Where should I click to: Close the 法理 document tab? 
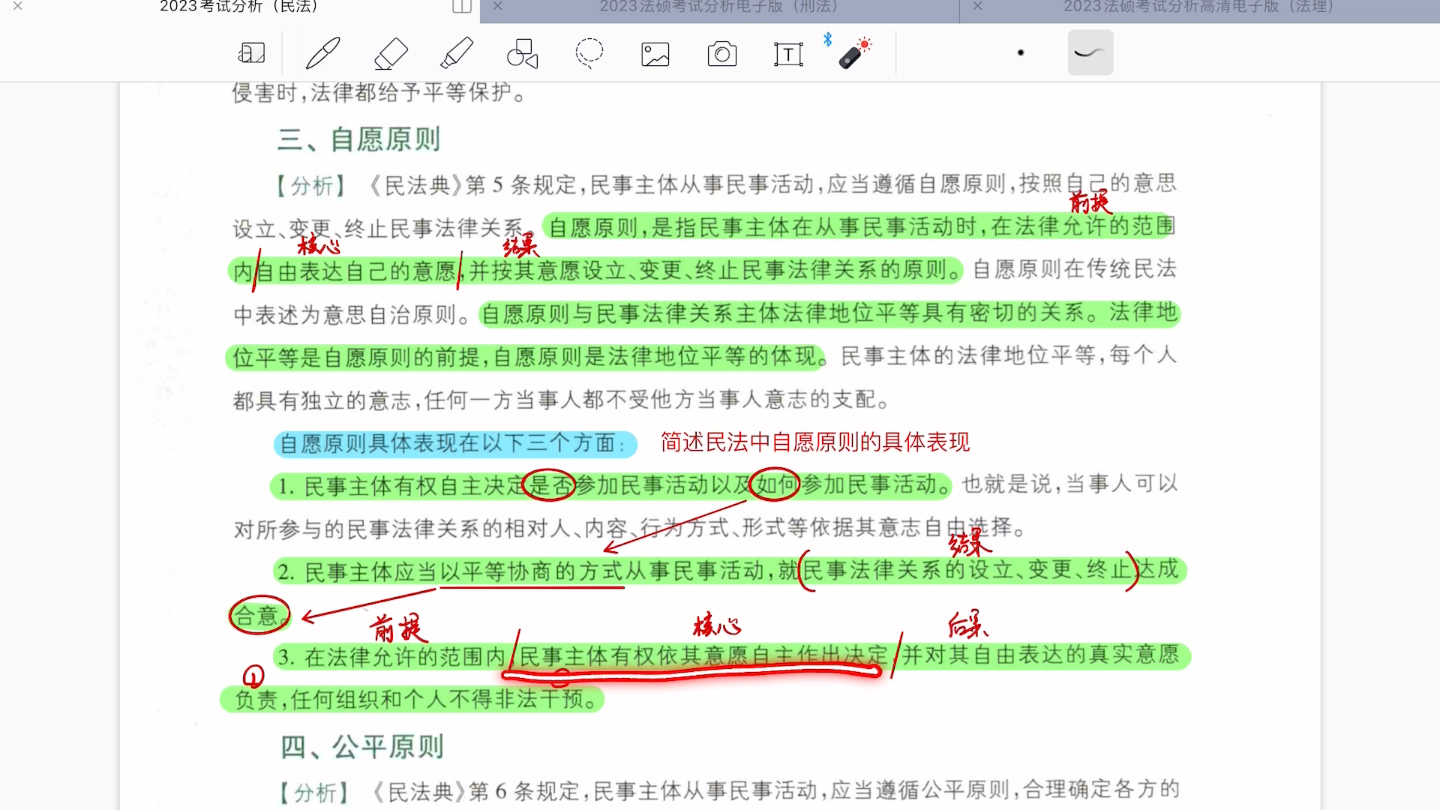click(x=978, y=6)
